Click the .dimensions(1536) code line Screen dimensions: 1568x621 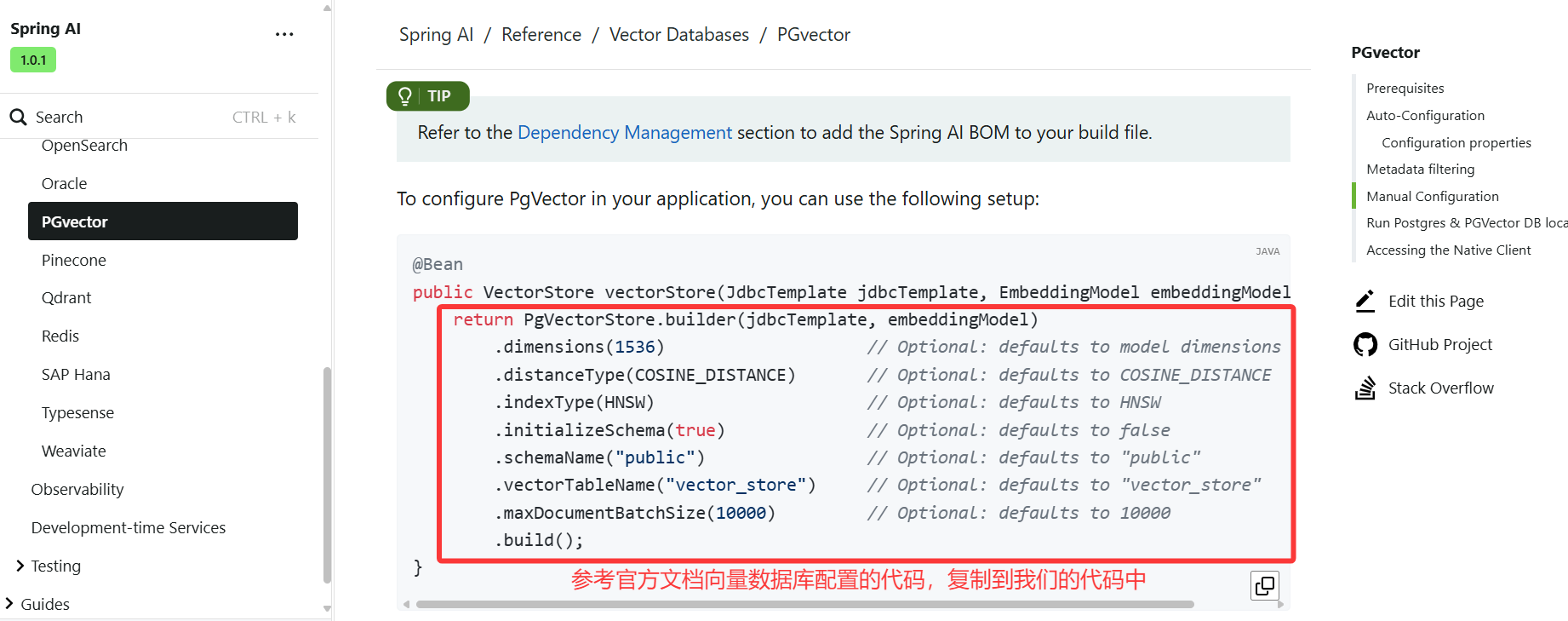click(x=579, y=347)
